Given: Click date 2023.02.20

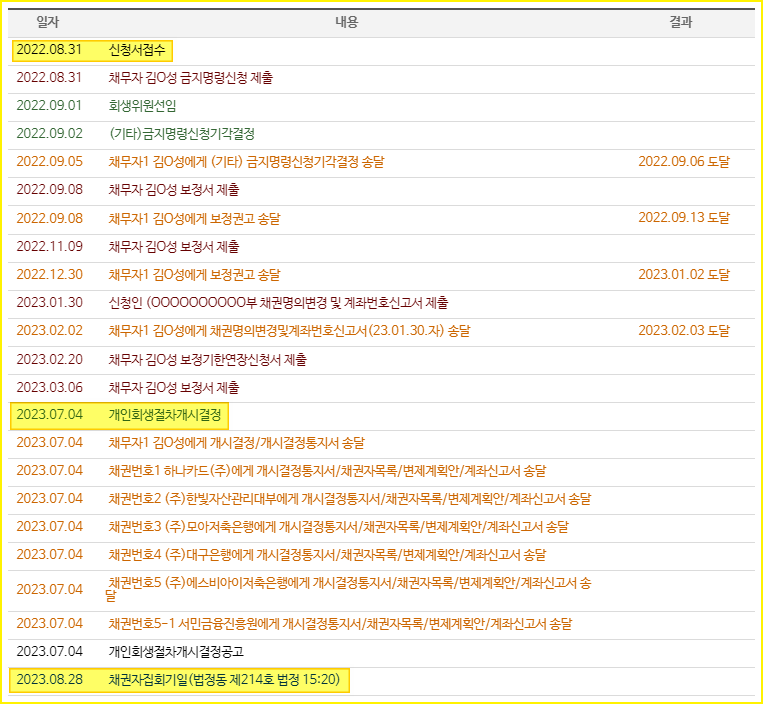Looking at the screenshot, I should 49,360.
